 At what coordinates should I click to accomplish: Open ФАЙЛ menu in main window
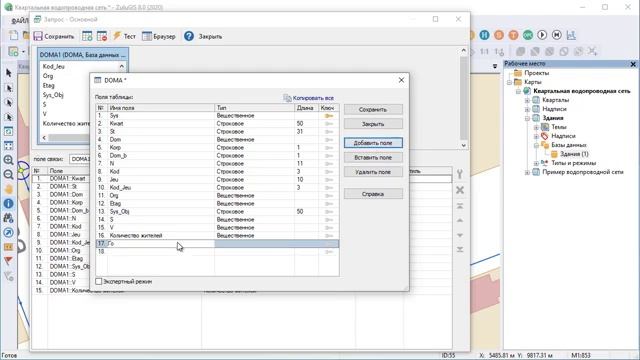point(20,21)
